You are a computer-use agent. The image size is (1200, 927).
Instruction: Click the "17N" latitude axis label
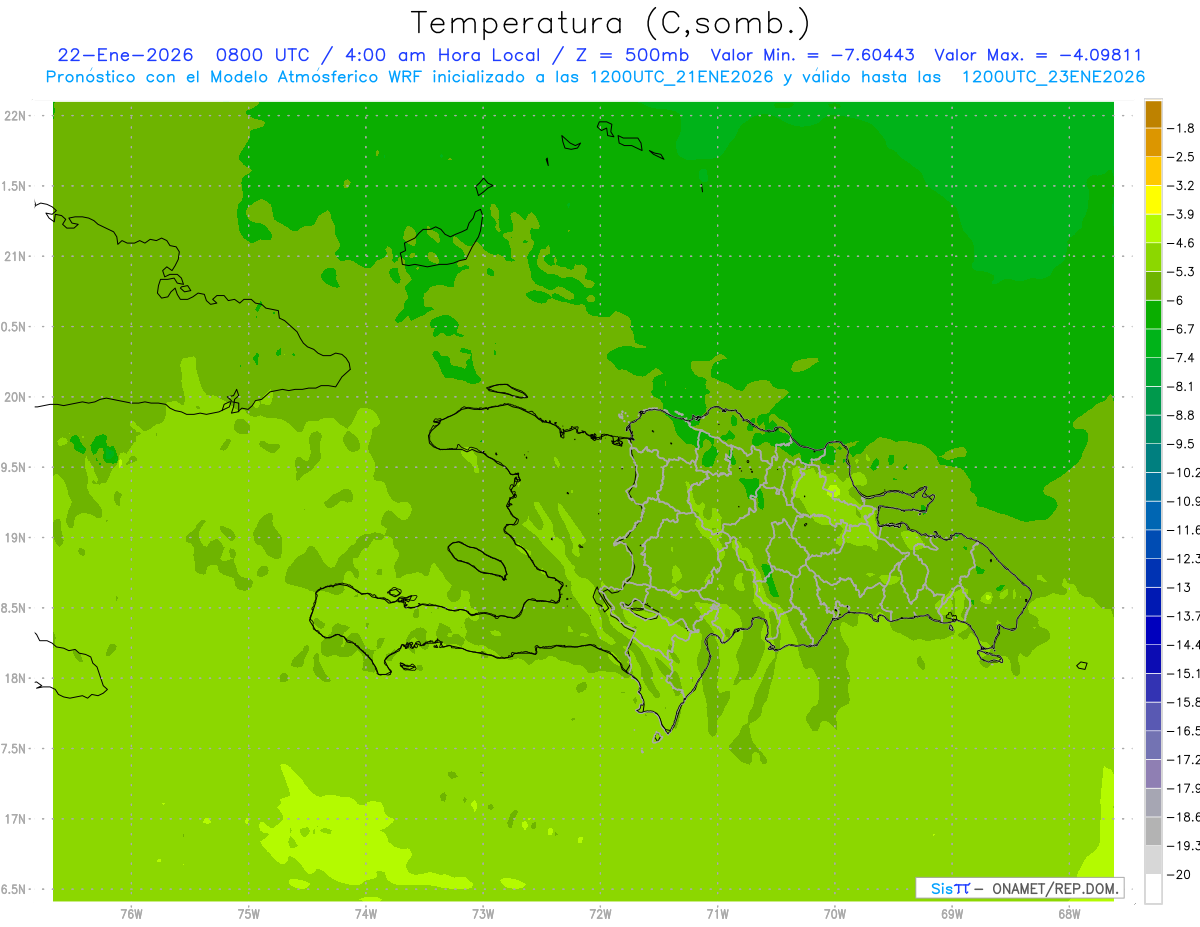pyautogui.click(x=16, y=819)
